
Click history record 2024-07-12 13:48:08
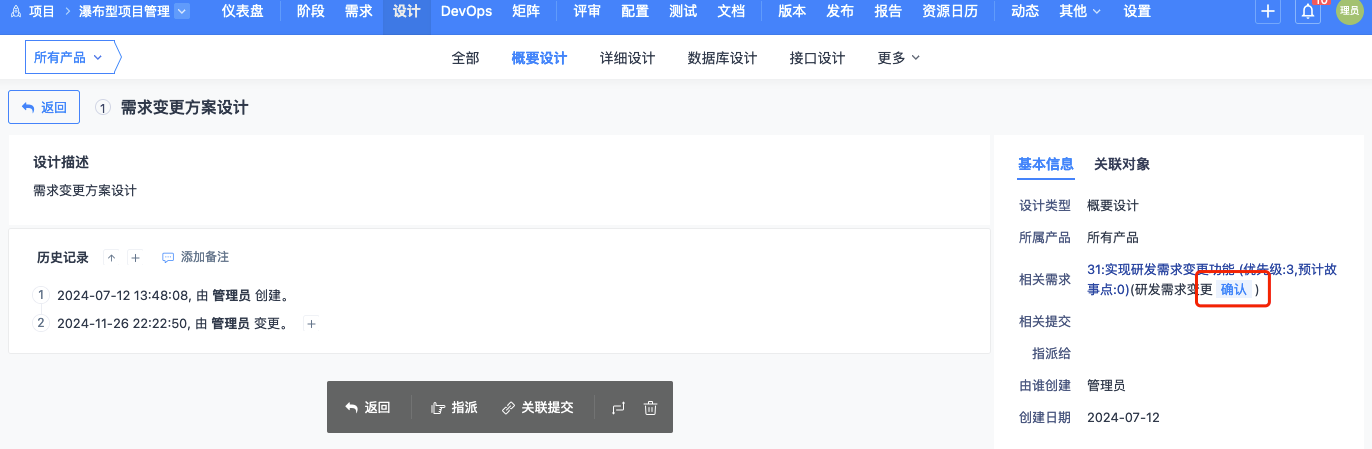pyautogui.click(x=173, y=295)
